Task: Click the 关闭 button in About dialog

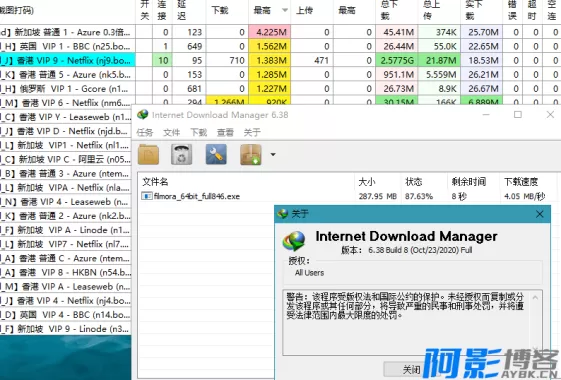Action: (411, 369)
